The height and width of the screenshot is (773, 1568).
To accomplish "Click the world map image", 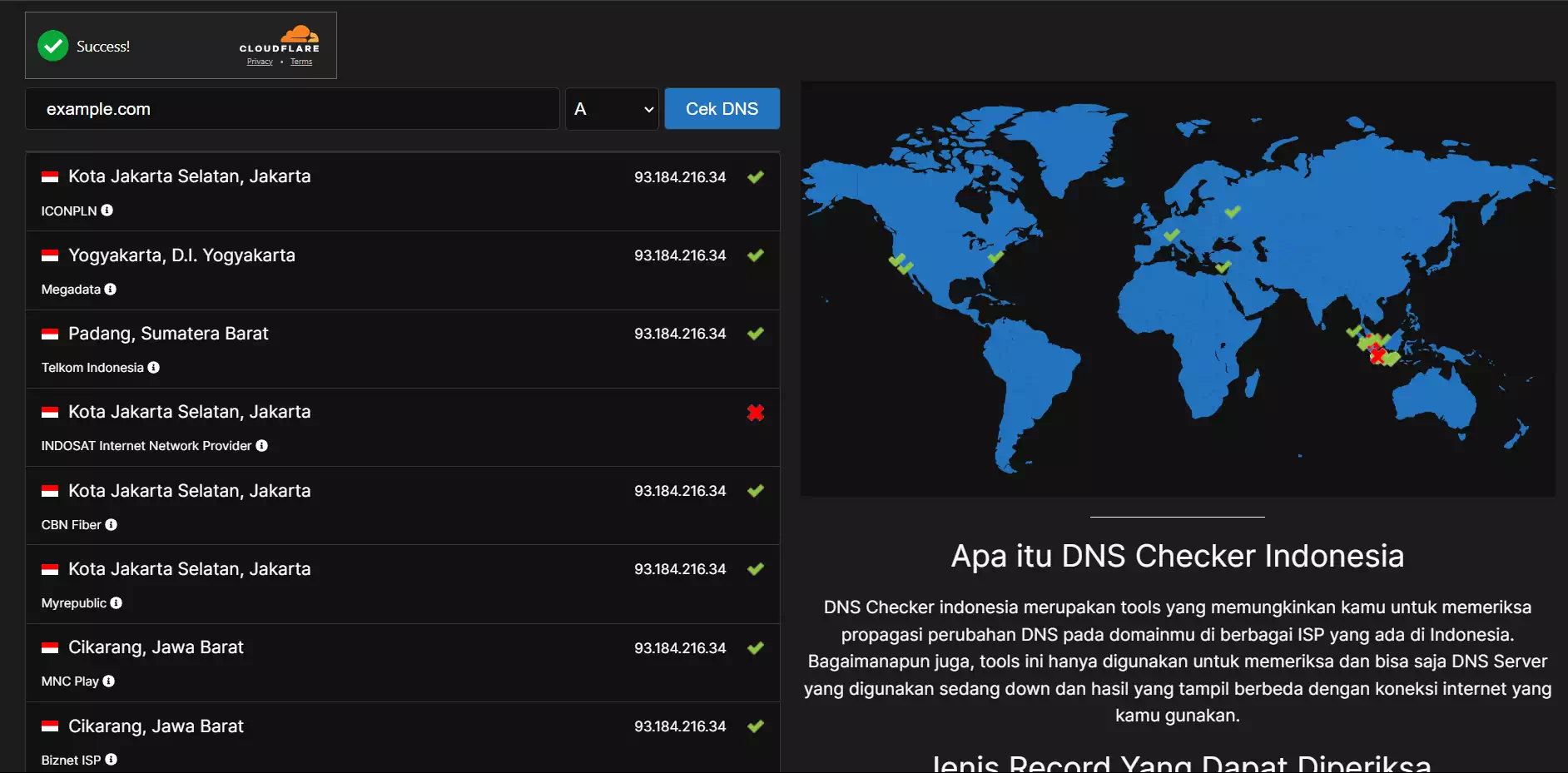I will [x=1178, y=289].
